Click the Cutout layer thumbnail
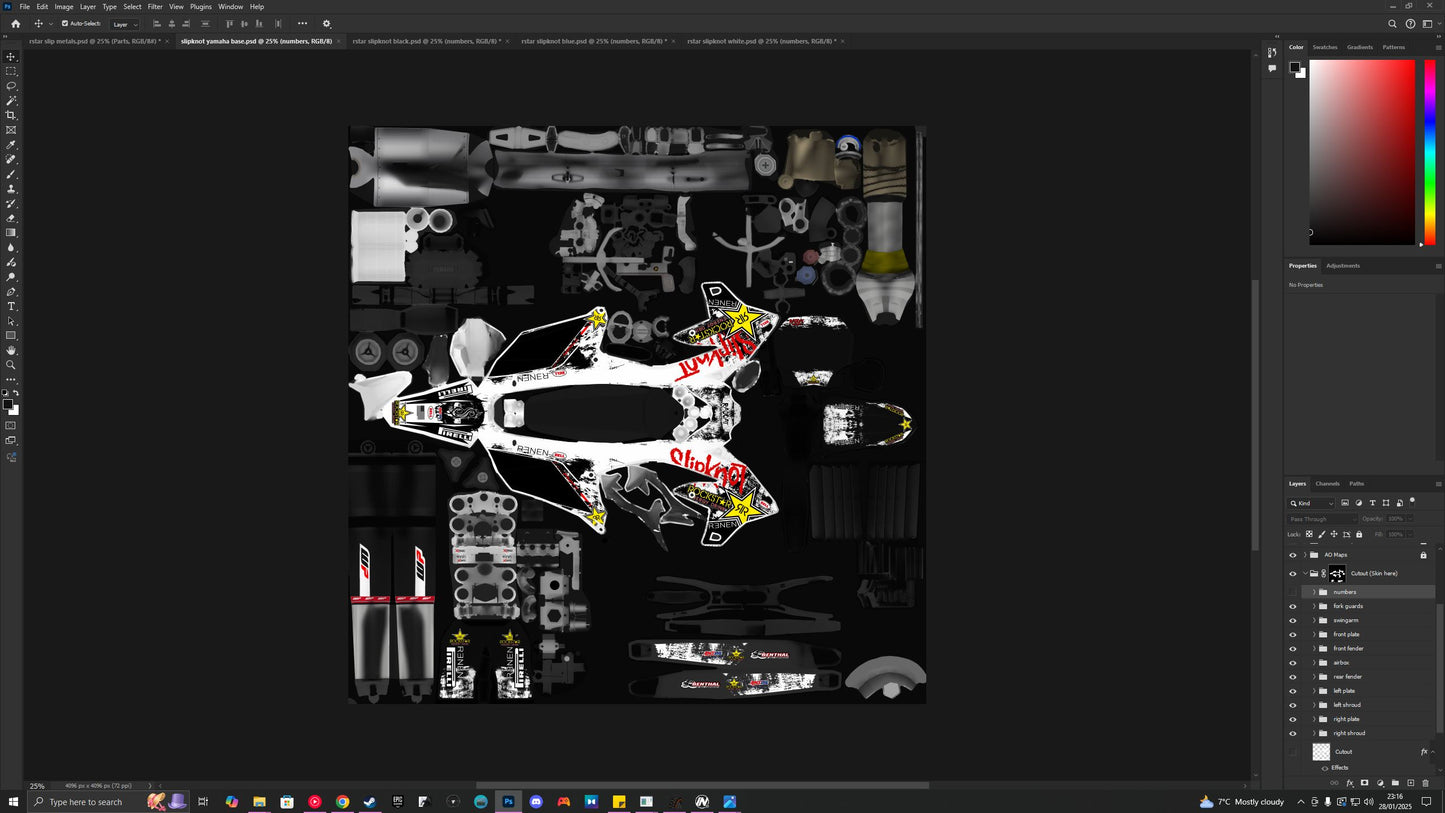 [1321, 752]
